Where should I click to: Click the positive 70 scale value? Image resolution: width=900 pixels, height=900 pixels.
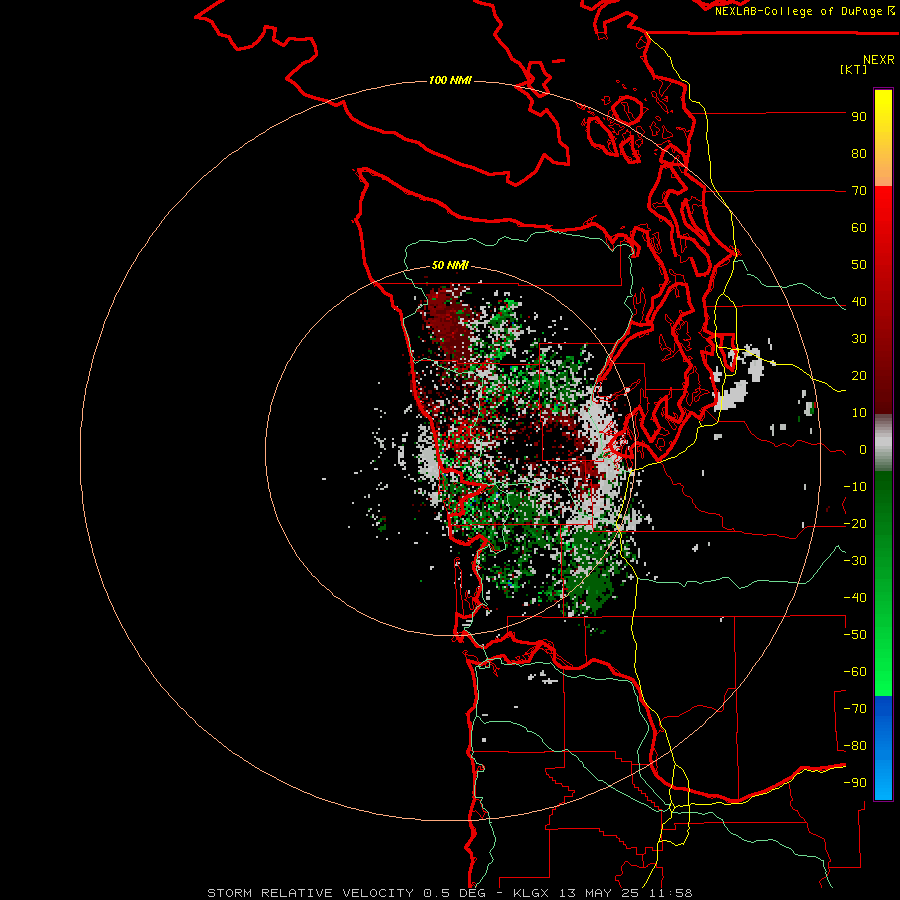click(859, 191)
